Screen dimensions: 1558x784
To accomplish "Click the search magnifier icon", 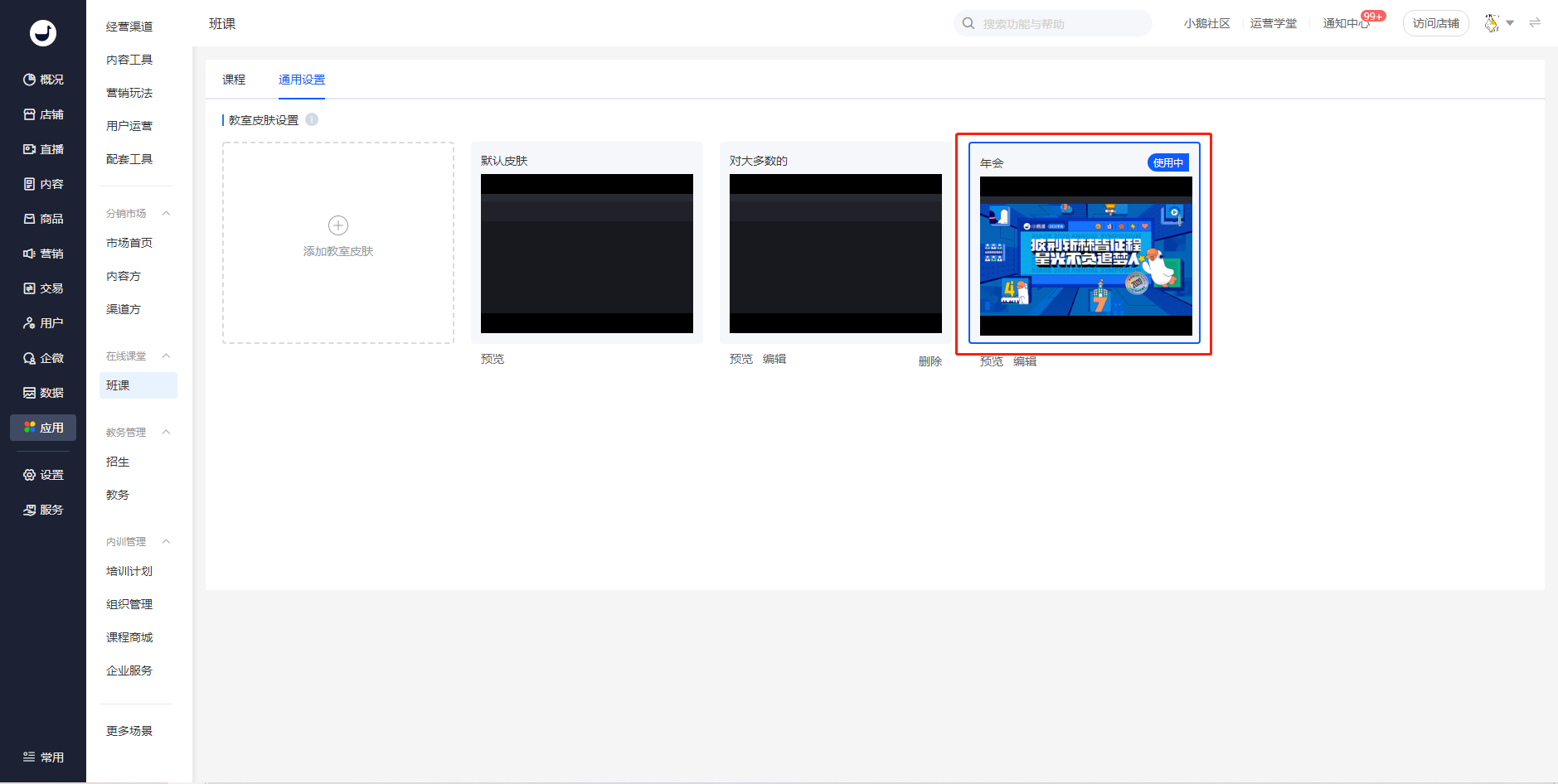I will tap(968, 23).
